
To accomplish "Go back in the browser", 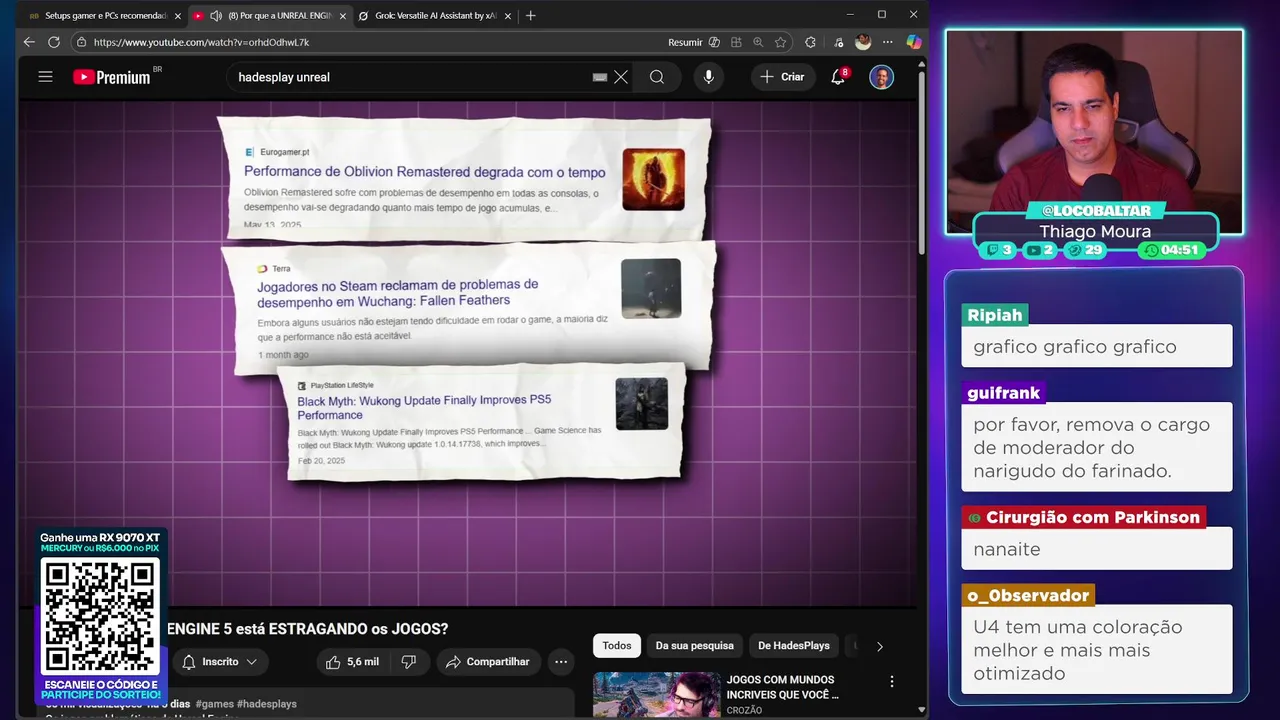I will (29, 42).
